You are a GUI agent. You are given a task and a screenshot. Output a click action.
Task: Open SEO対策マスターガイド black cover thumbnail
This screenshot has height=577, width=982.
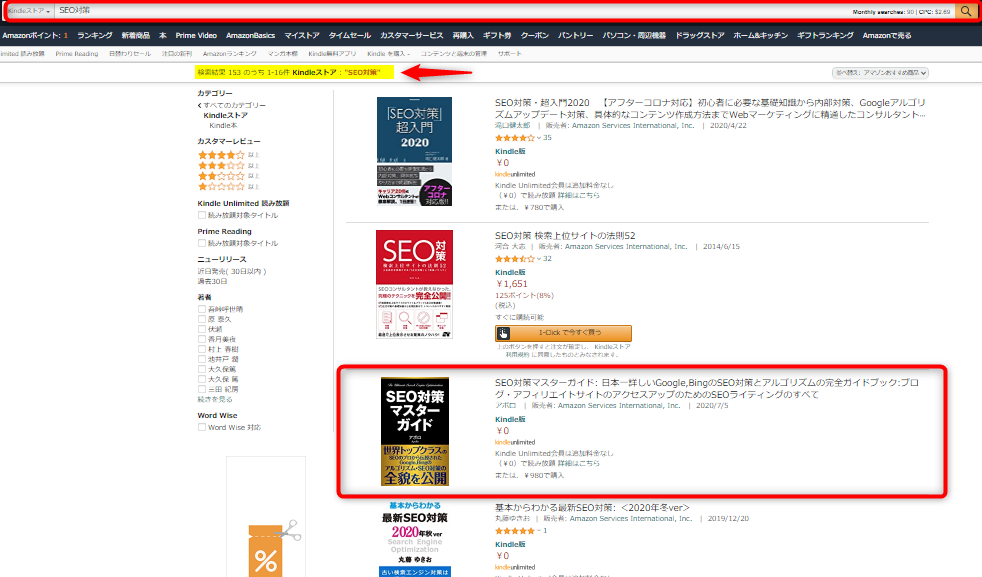click(415, 432)
